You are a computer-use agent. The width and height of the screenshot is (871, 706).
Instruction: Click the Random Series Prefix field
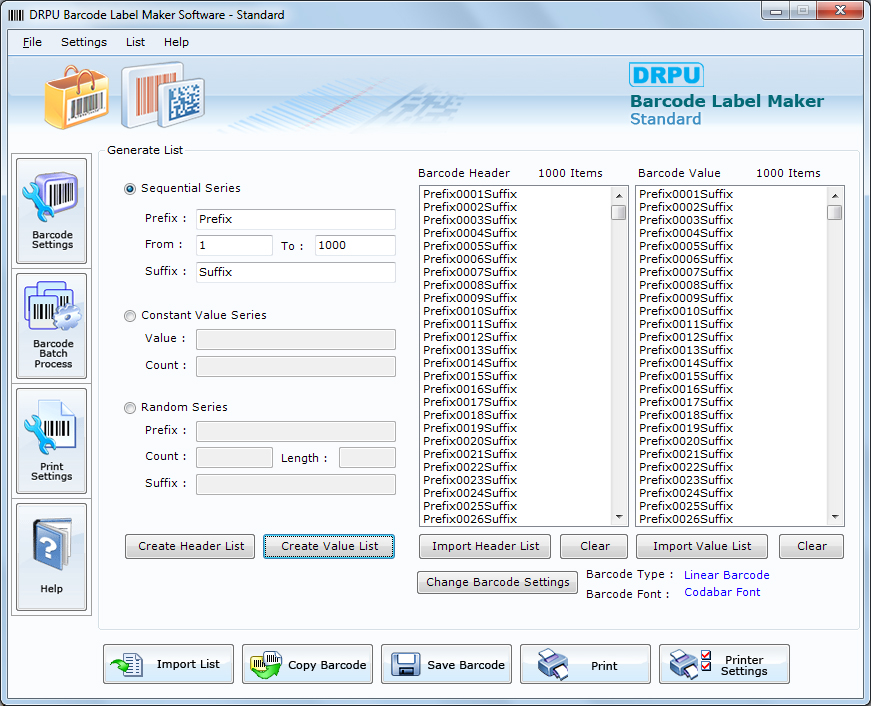tap(296, 431)
